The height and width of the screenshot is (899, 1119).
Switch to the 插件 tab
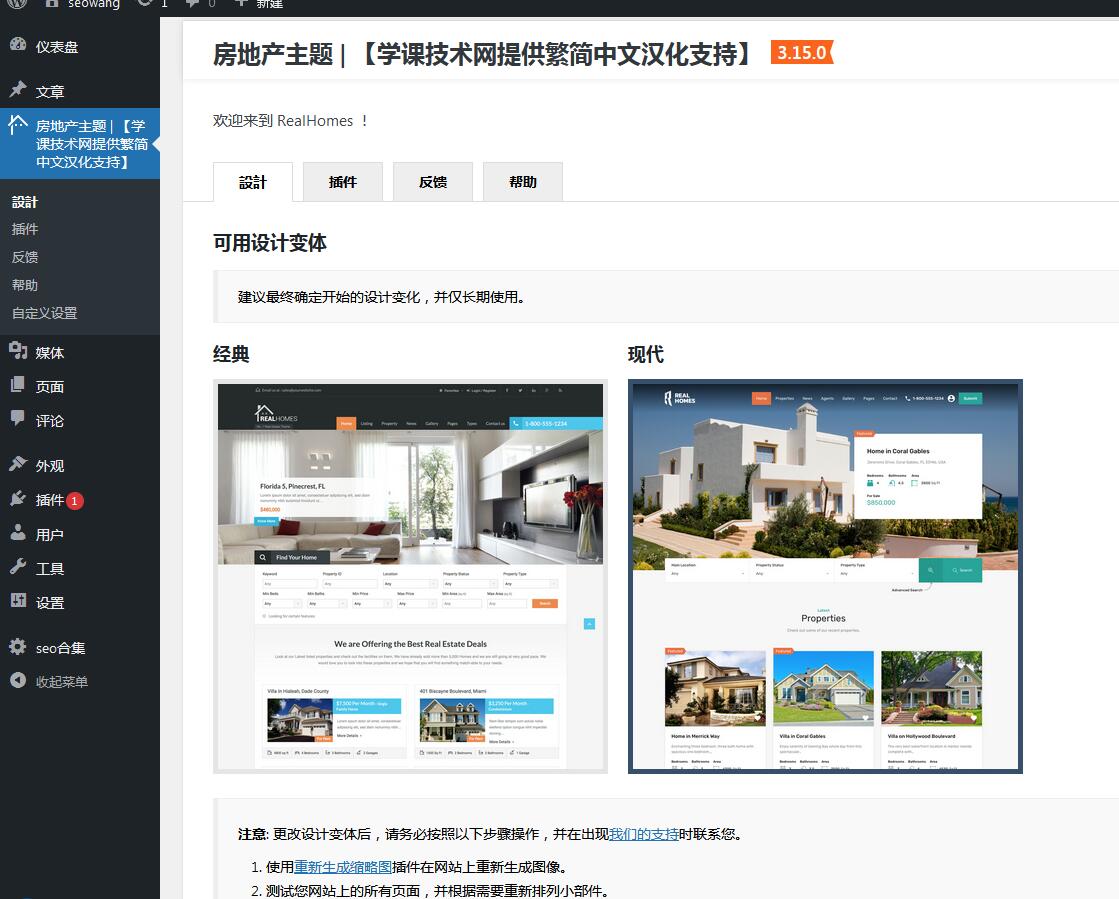pyautogui.click(x=343, y=182)
